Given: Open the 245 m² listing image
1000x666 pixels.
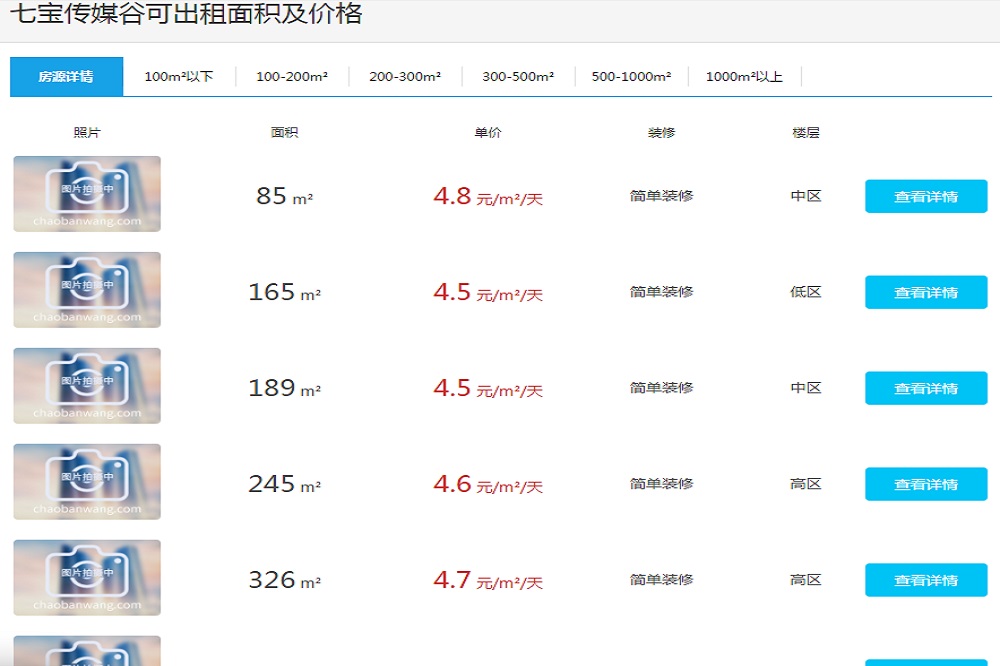Looking at the screenshot, I should (87, 482).
